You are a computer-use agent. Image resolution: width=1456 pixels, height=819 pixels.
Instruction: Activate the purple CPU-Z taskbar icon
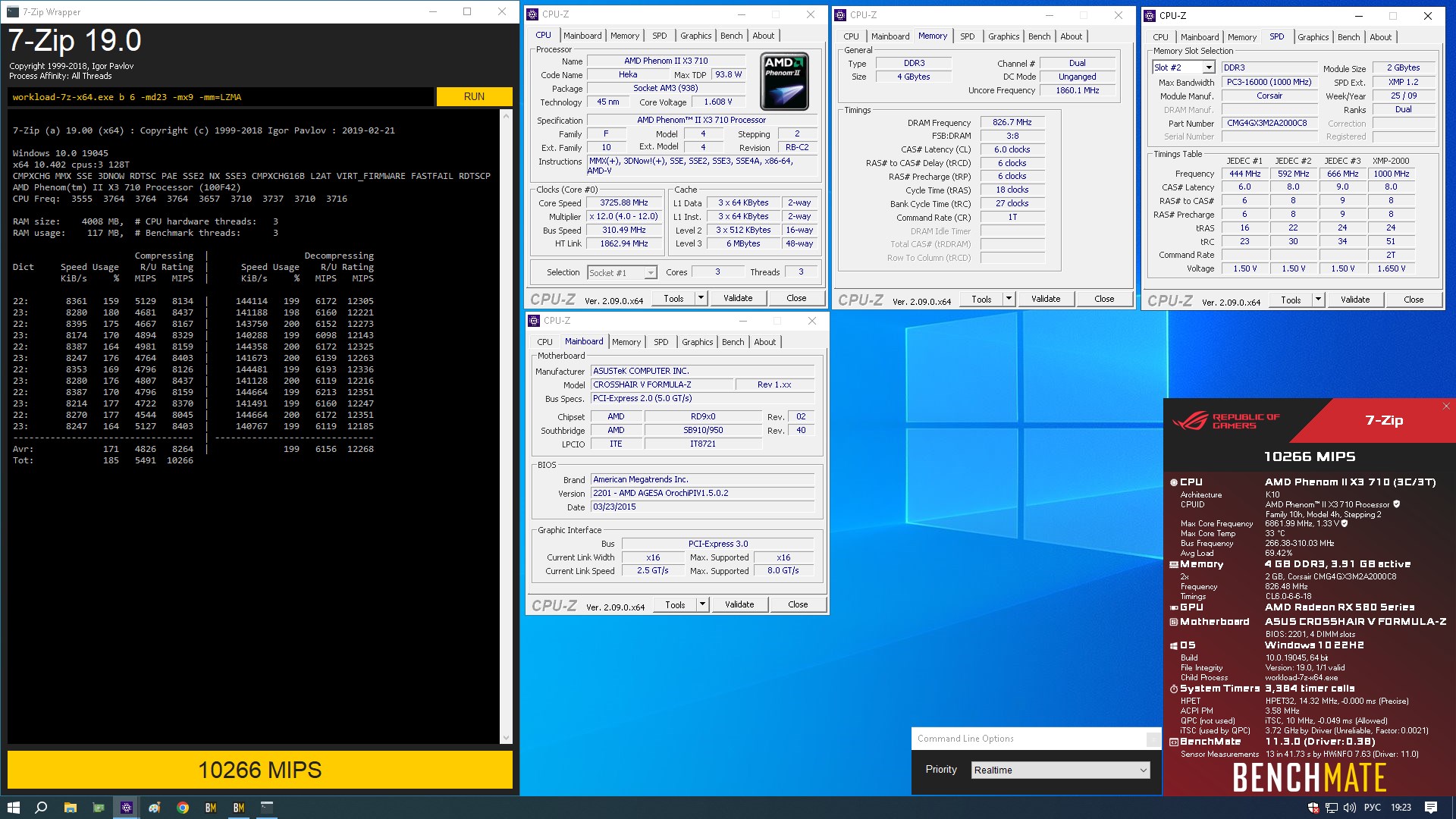point(127,808)
